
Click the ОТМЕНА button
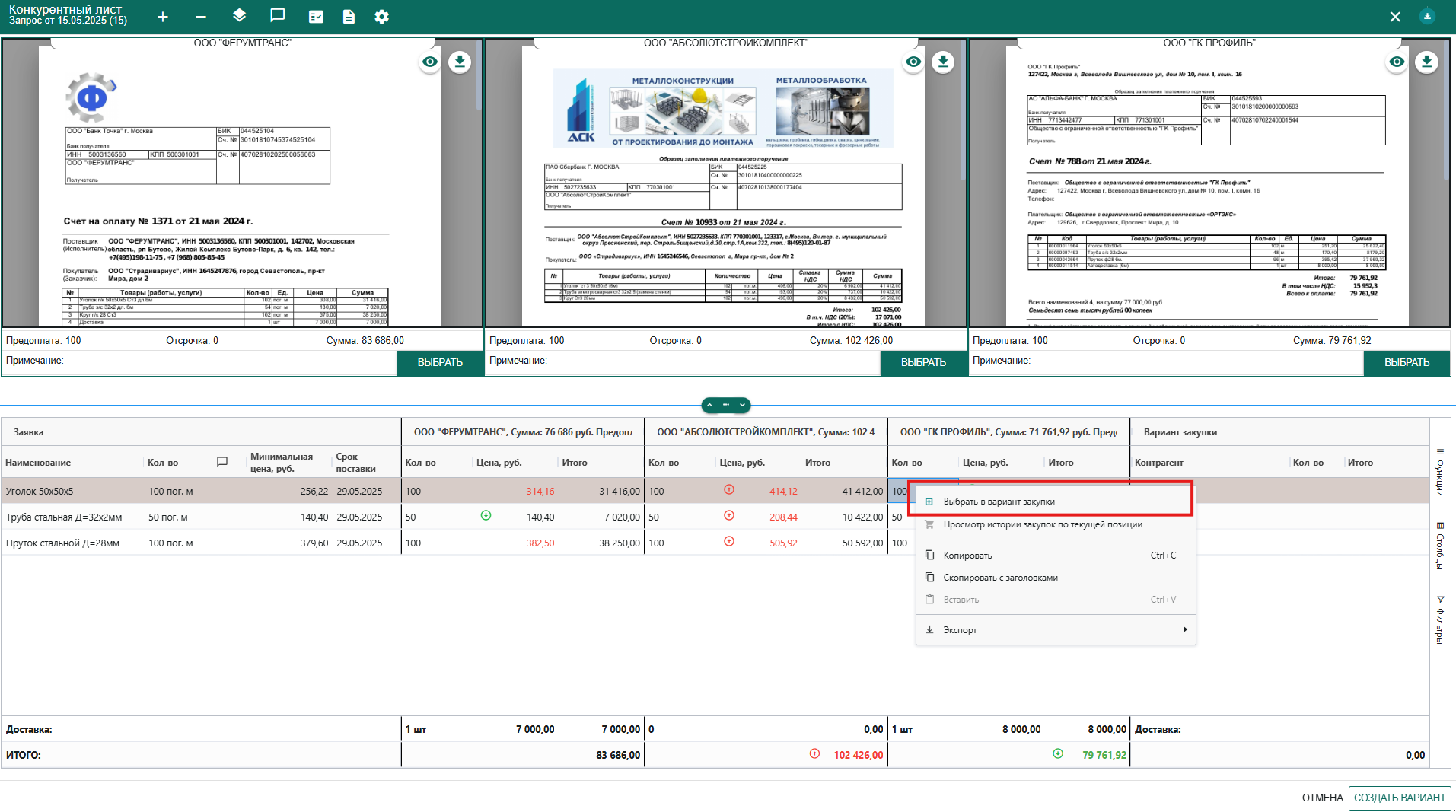(x=1322, y=798)
